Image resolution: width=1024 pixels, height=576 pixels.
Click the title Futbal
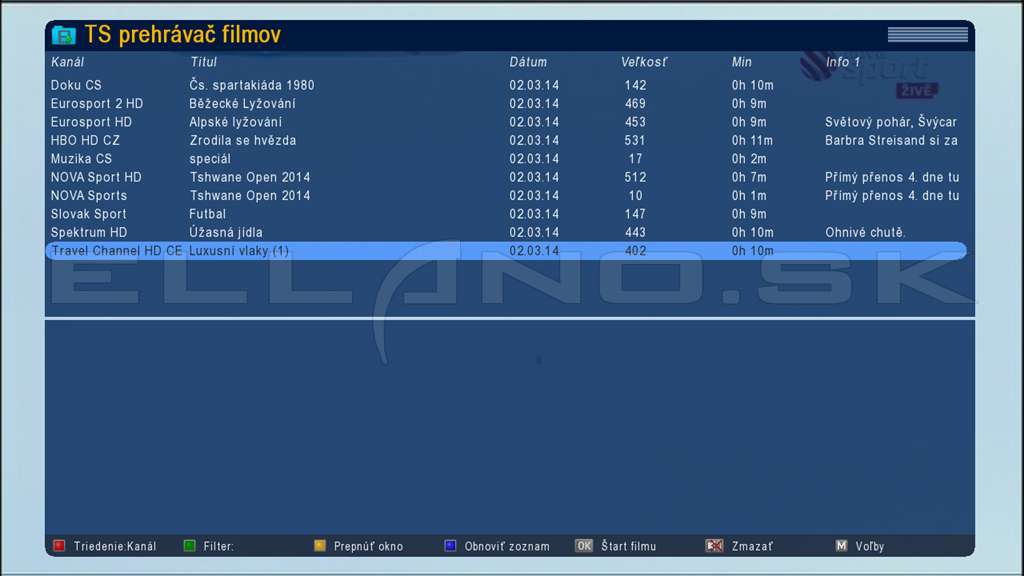point(208,214)
